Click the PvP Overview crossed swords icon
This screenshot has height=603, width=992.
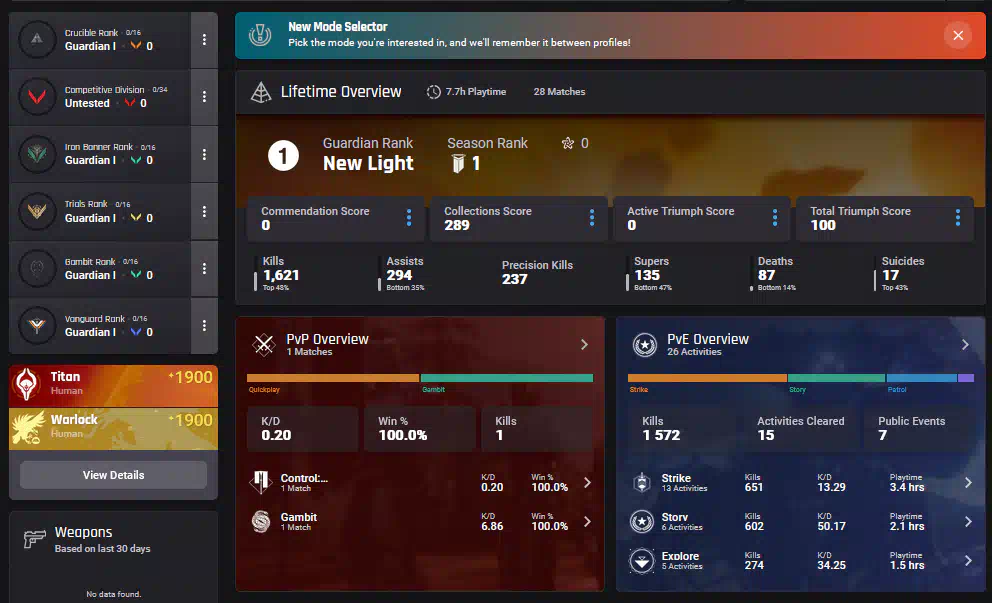[x=263, y=345]
